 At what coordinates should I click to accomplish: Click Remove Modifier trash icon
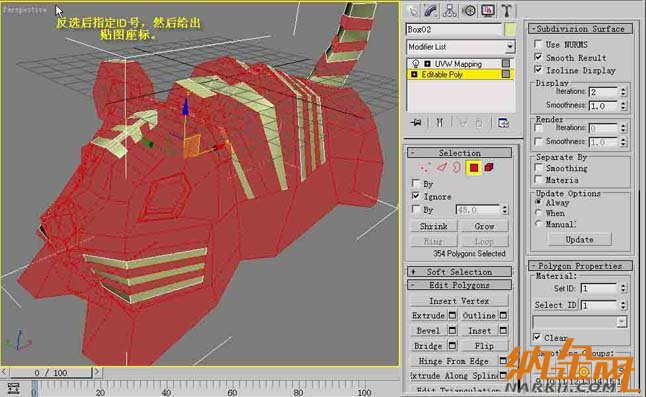(x=478, y=123)
